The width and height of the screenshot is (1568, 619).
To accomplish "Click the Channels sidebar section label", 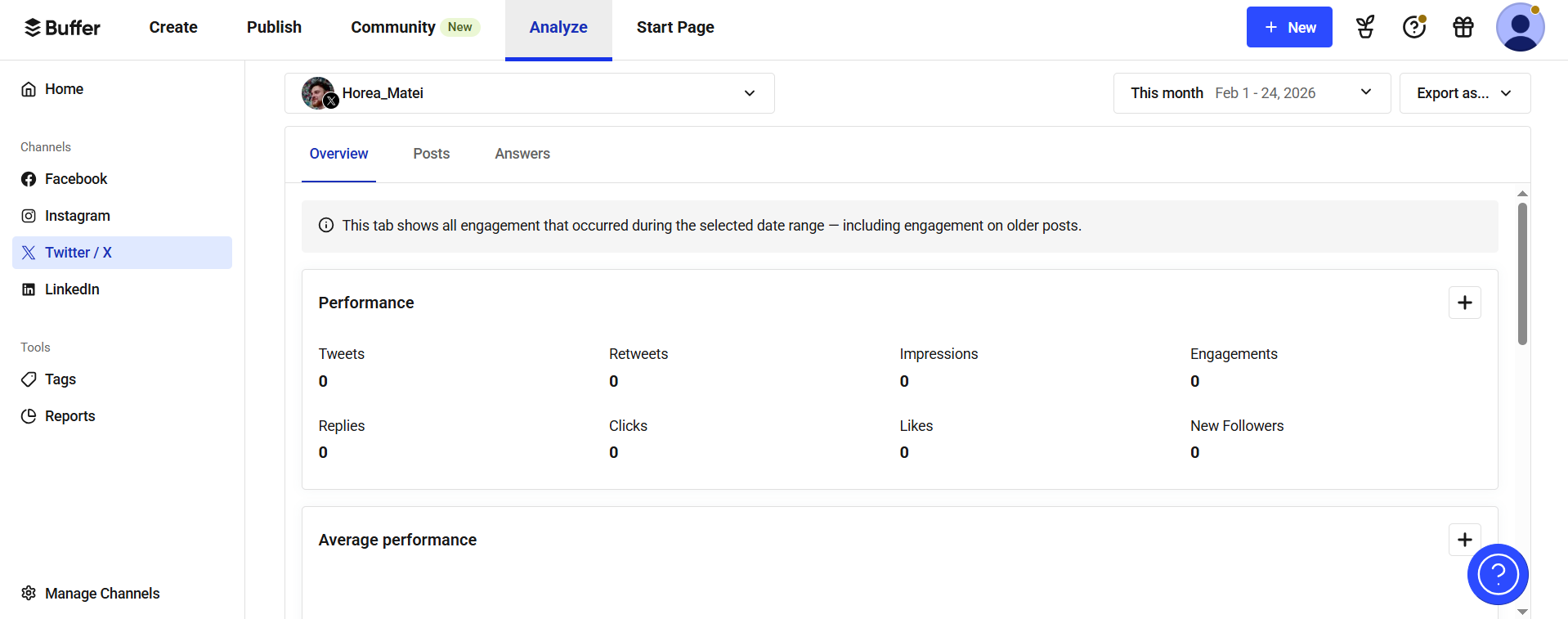I will tap(46, 147).
